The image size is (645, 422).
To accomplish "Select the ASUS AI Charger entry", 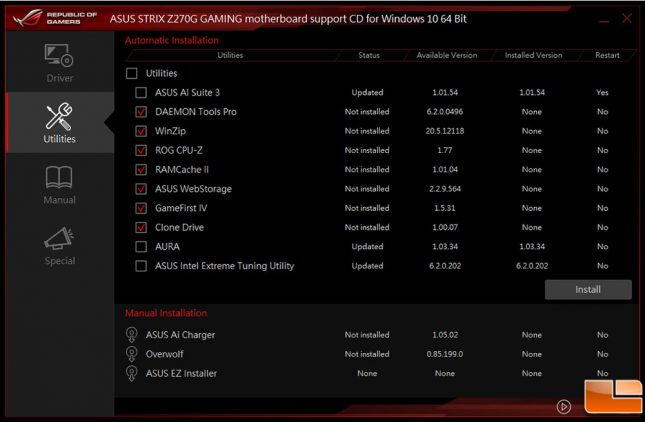I will coord(180,335).
